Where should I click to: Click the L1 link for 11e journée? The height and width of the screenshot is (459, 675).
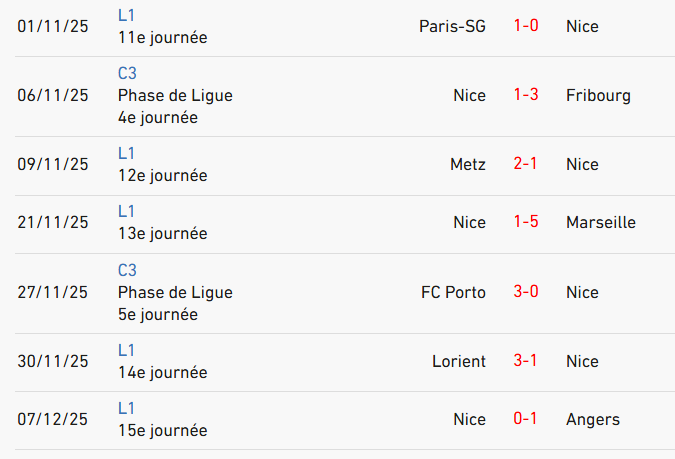[x=126, y=16]
